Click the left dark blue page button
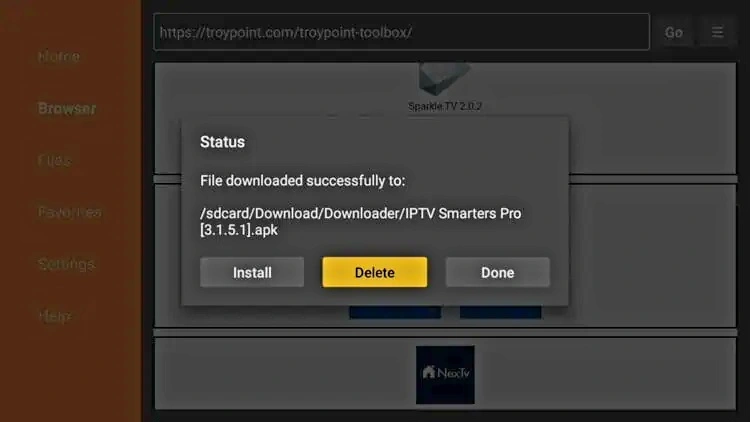Viewport: 750px width, 422px height. pyautogui.click(x=395, y=312)
